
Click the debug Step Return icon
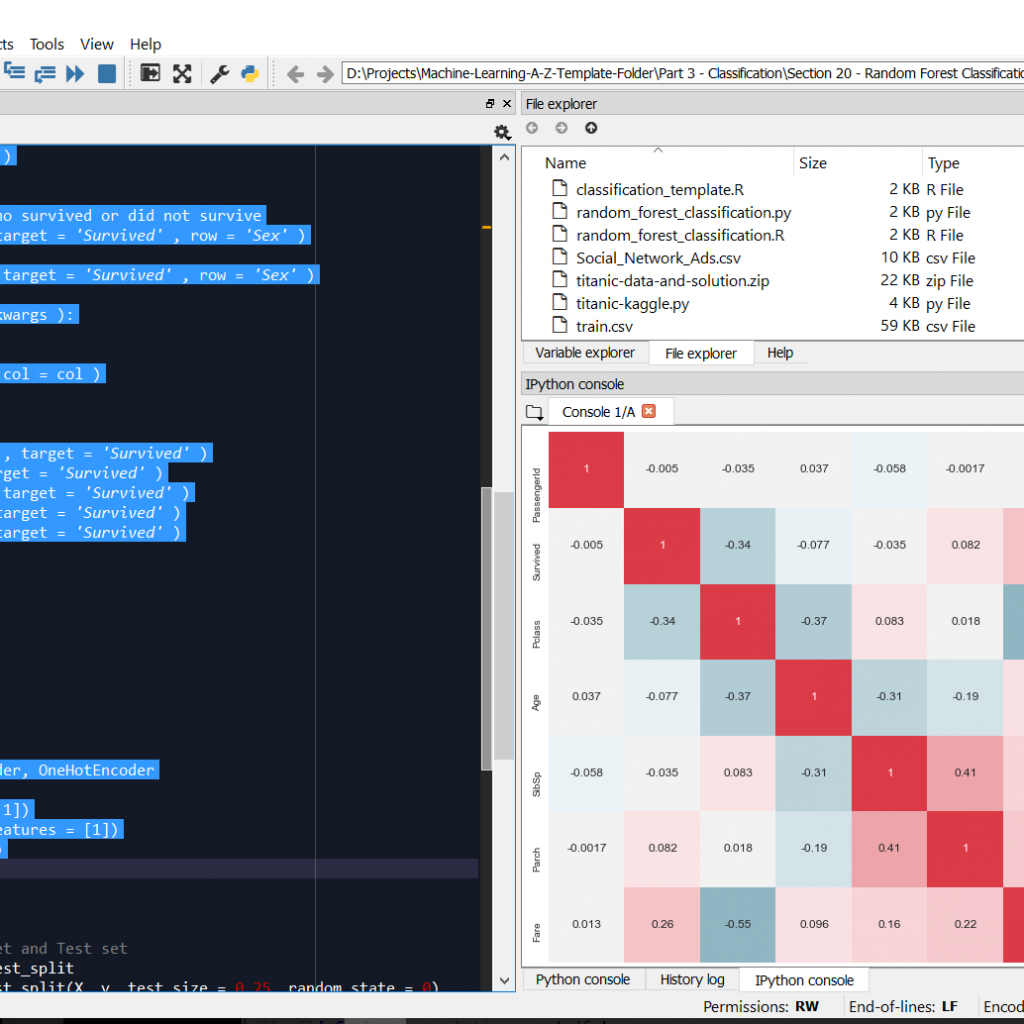click(x=44, y=72)
